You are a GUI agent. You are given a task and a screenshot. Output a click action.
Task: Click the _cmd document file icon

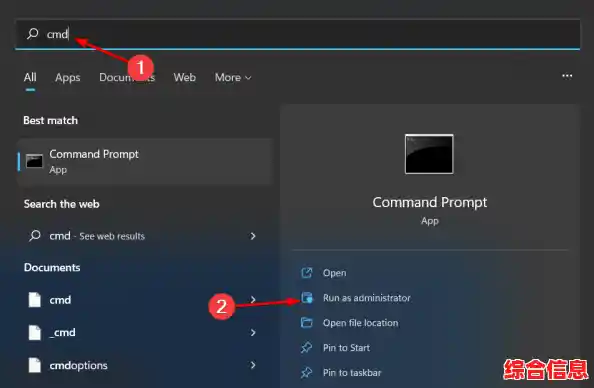click(34, 332)
